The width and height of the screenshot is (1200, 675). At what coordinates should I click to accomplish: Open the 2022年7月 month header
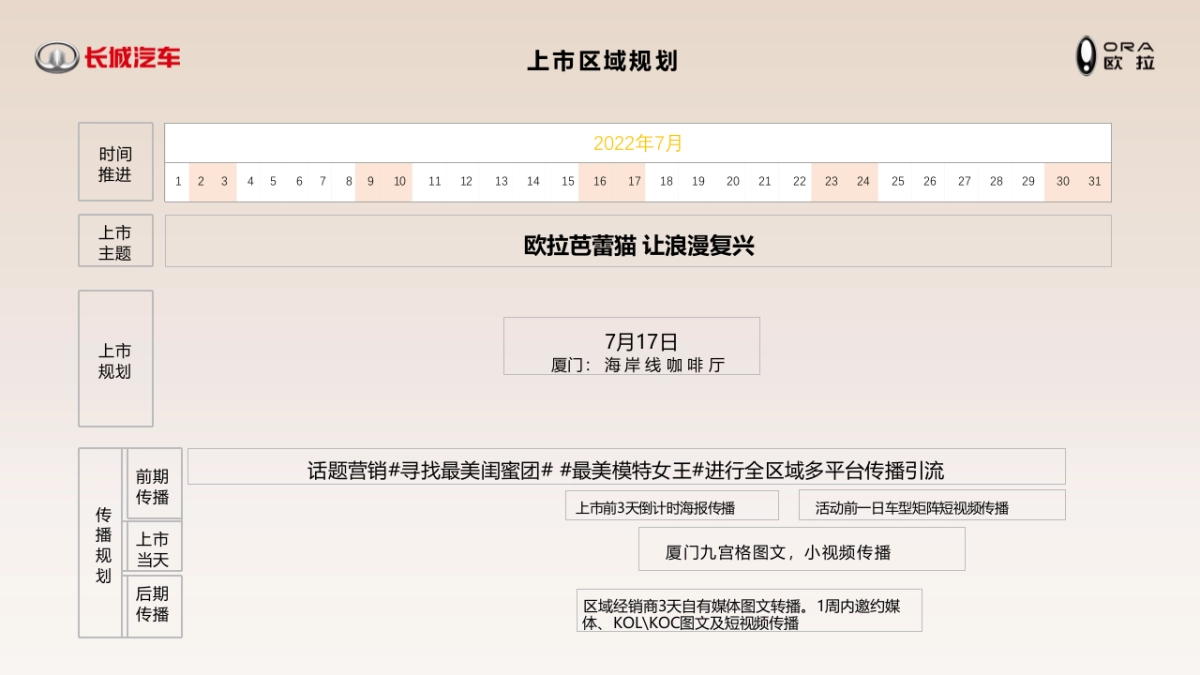click(637, 143)
